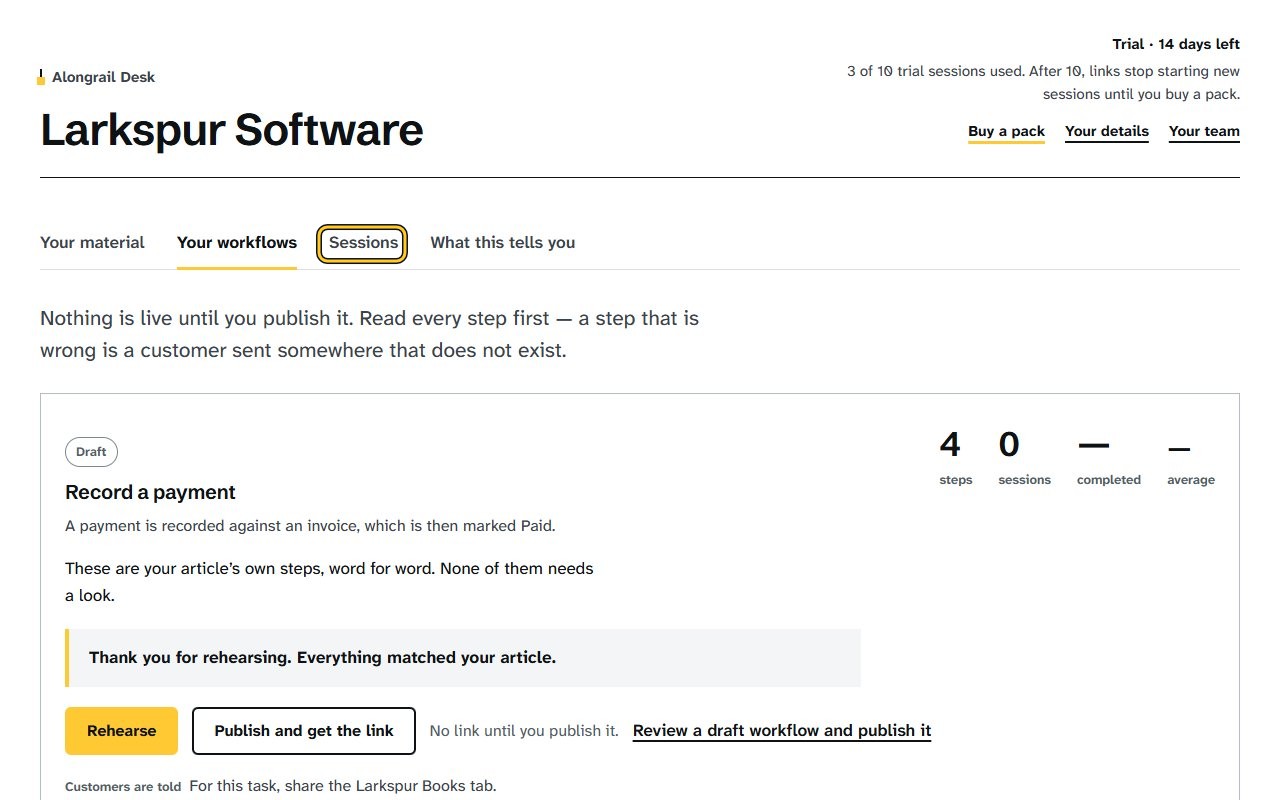The width and height of the screenshot is (1280, 800).
Task: Open Review a draft workflow and publish it
Action: coord(782,731)
